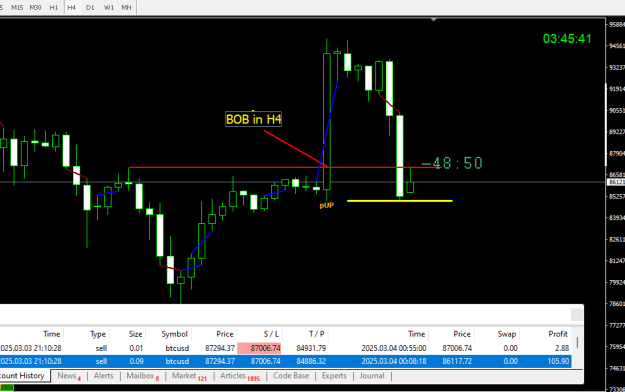Image resolution: width=625 pixels, height=392 pixels.
Task: Click the close time 2025.03.04 00:08:18
Action: coord(394,361)
